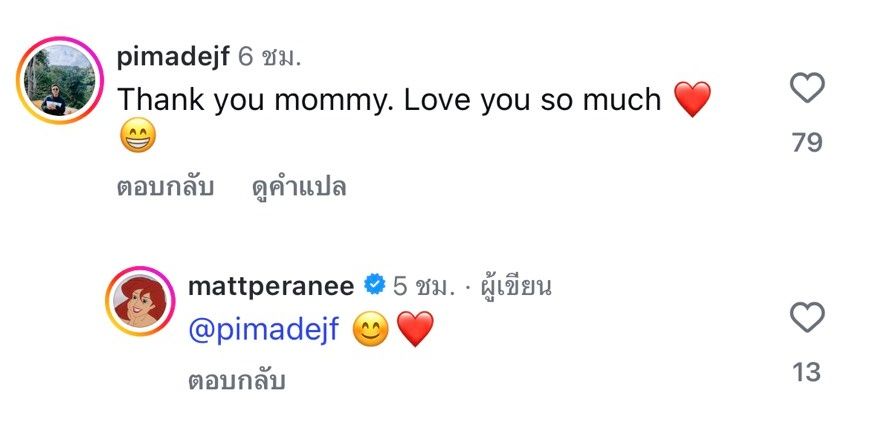The height and width of the screenshot is (431, 870).
Task: Open the mattperanee username link
Action: 270,287
